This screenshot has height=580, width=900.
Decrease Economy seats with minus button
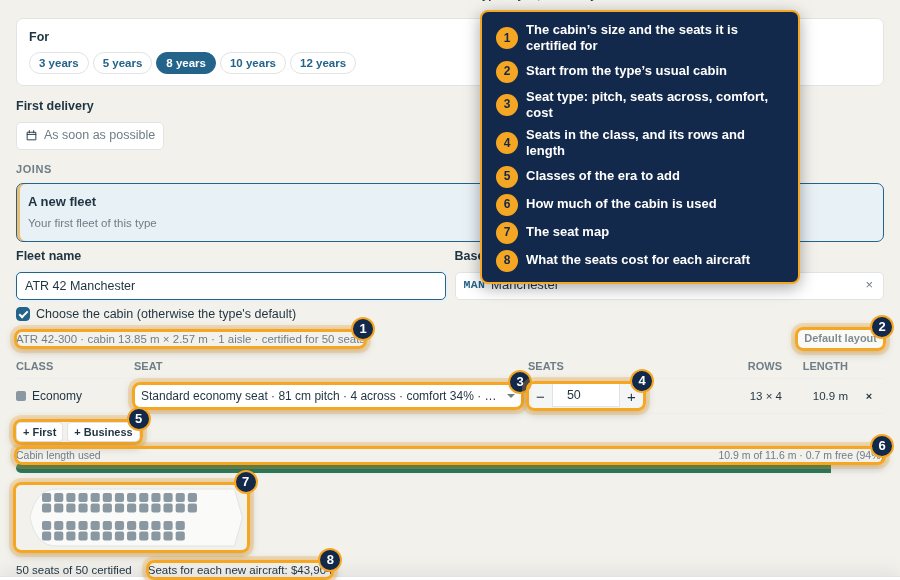(x=540, y=396)
